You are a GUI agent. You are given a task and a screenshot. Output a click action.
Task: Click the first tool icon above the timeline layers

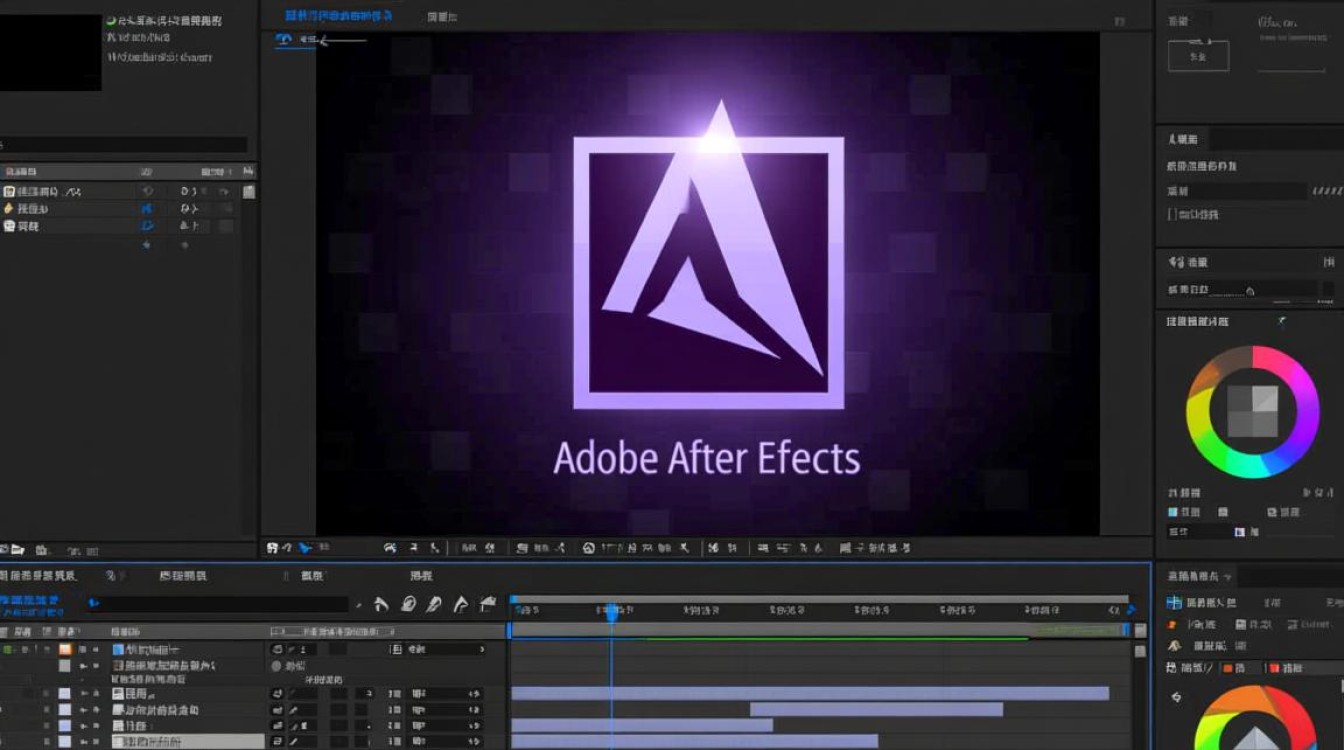[380, 604]
